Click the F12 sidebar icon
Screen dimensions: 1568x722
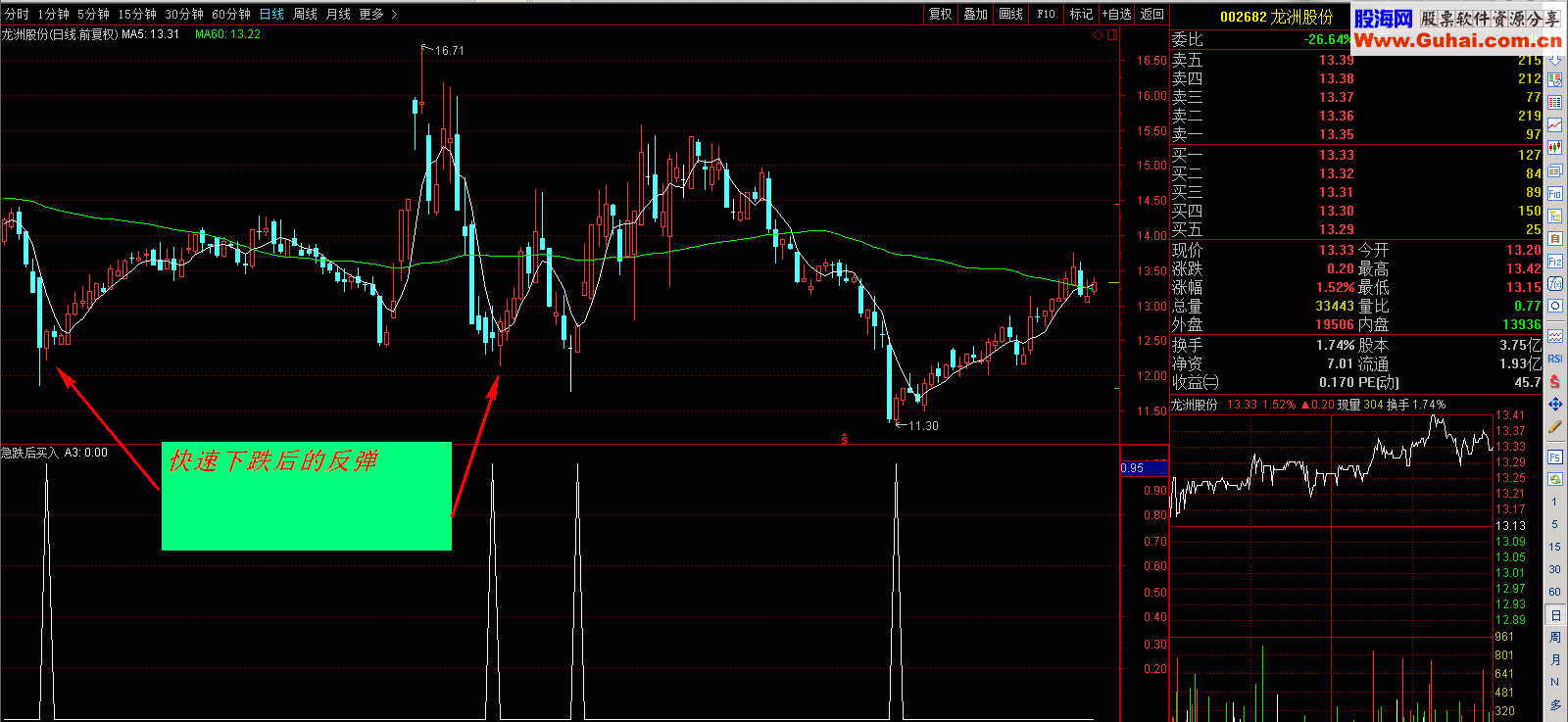pyautogui.click(x=1555, y=261)
